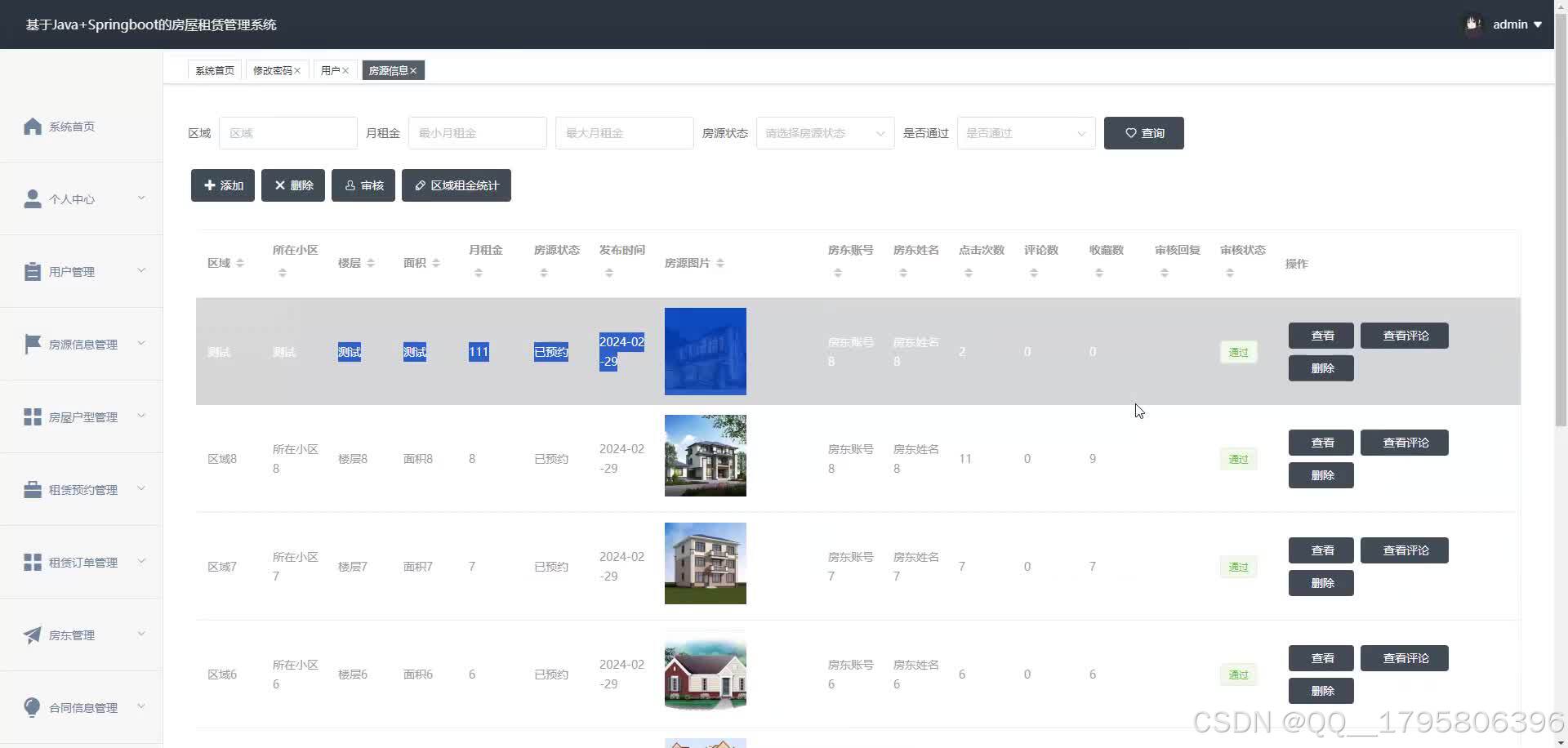Image resolution: width=1568 pixels, height=748 pixels.
Task: Open the 是否通过 dropdown
Action: pos(1026,133)
